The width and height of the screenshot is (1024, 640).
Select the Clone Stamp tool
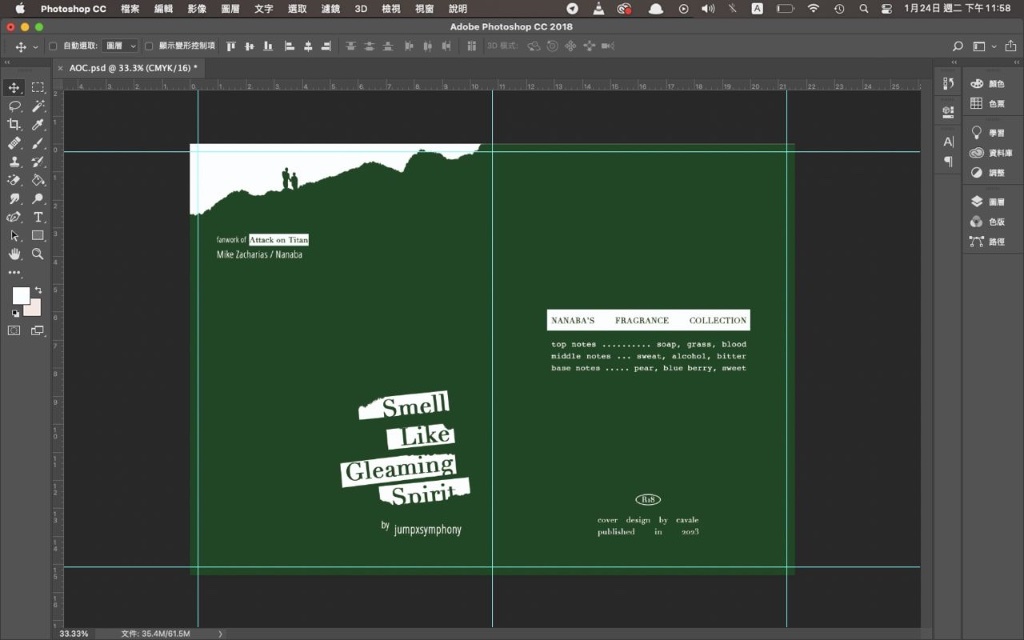[14, 161]
